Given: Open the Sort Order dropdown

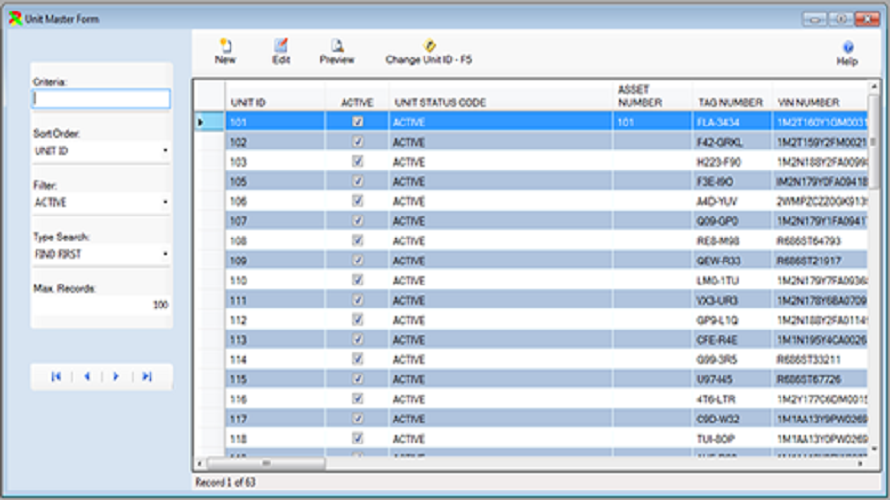Looking at the screenshot, I should (x=101, y=151).
